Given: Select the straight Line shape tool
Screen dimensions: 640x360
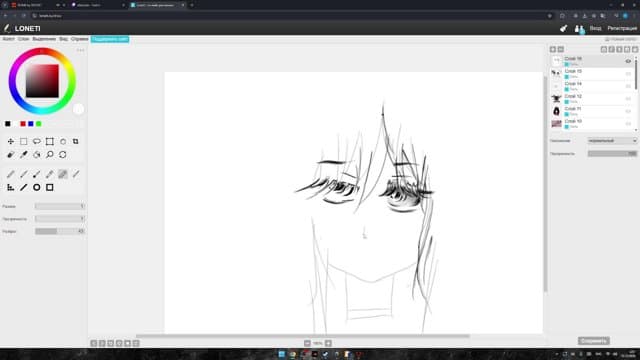Looking at the screenshot, I should [x=24, y=187].
